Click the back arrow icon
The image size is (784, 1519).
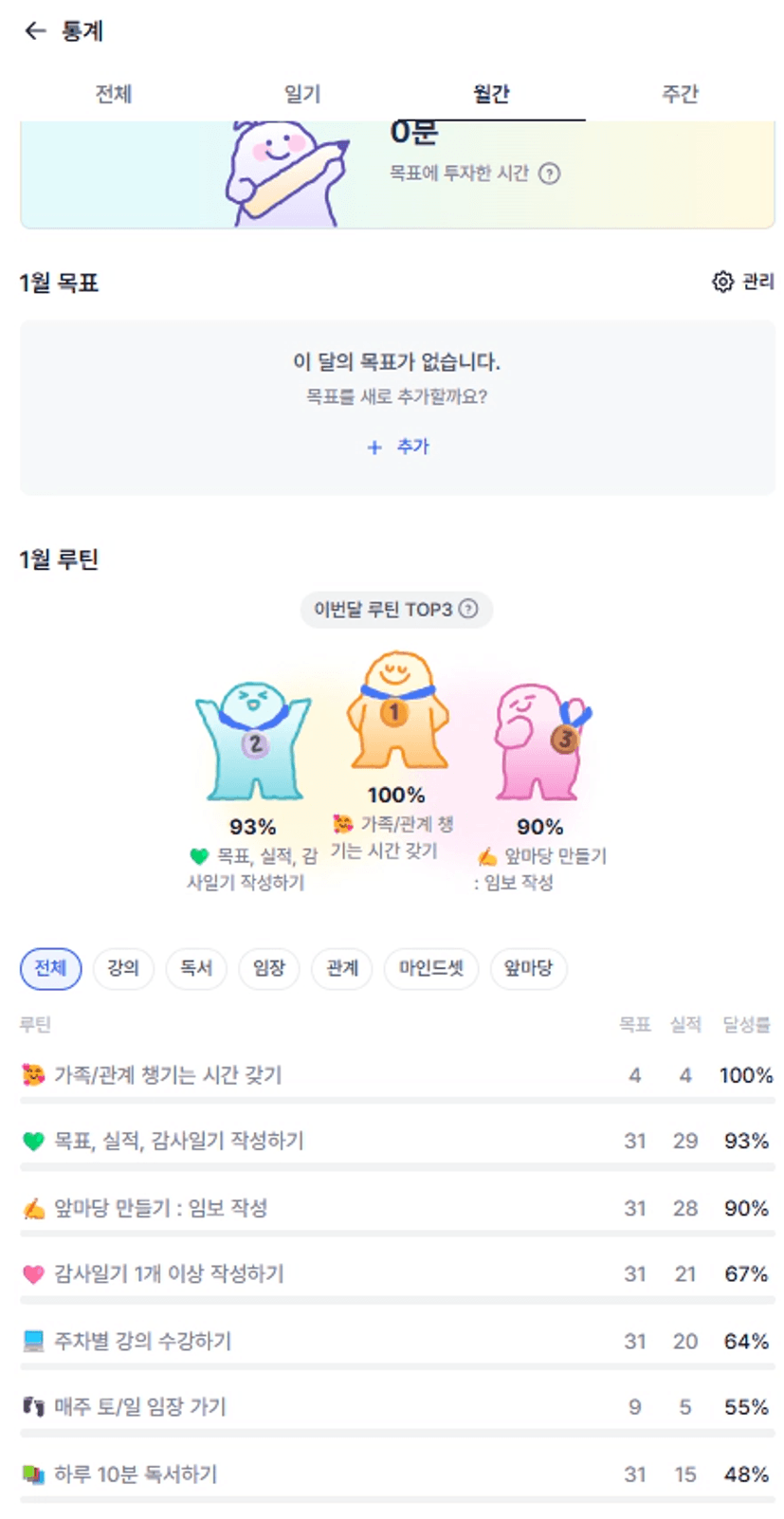pos(35,31)
